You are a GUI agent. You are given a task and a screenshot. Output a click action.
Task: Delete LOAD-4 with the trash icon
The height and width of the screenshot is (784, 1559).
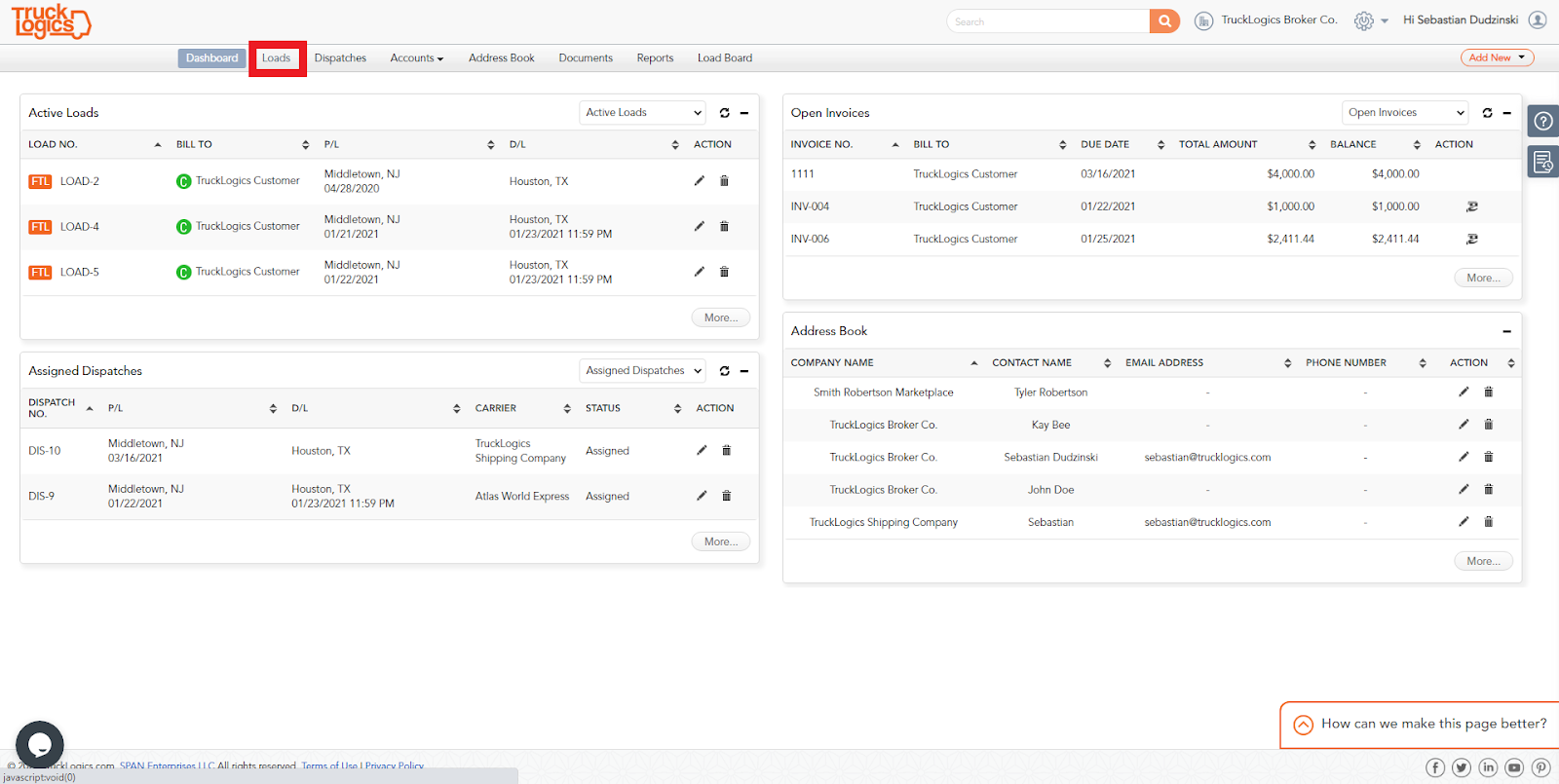(724, 226)
